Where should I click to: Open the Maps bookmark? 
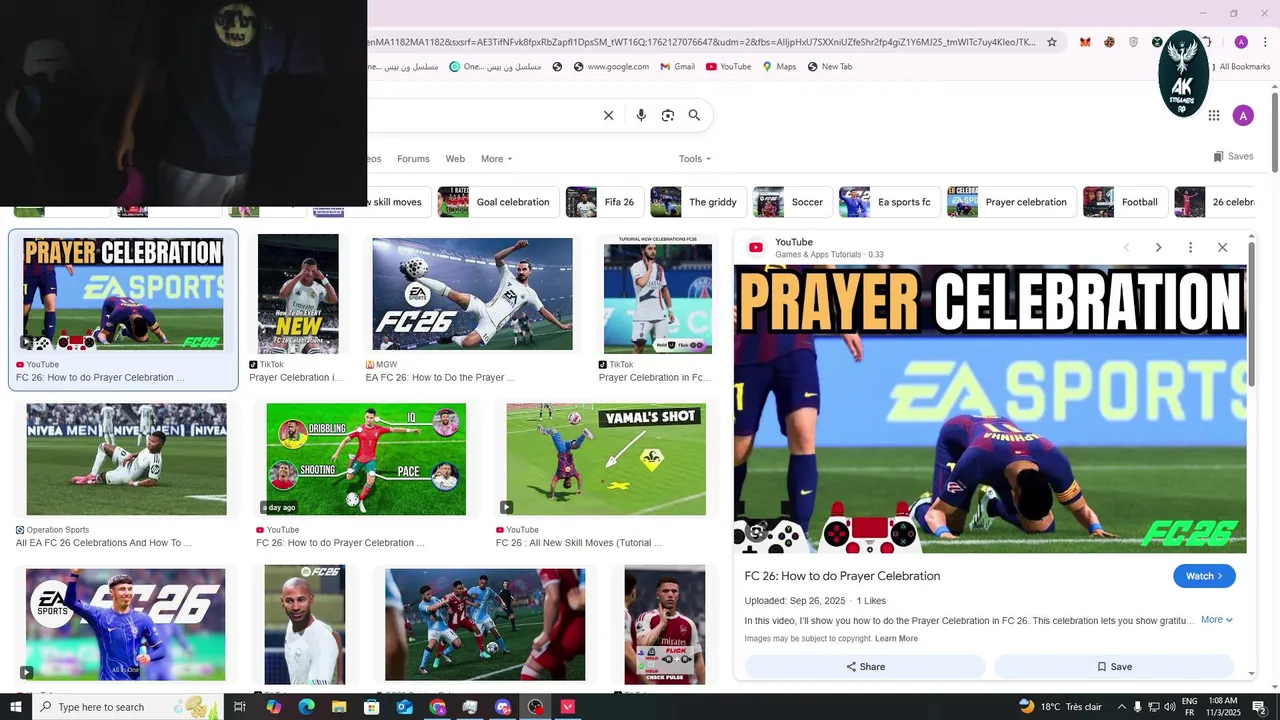(x=779, y=67)
